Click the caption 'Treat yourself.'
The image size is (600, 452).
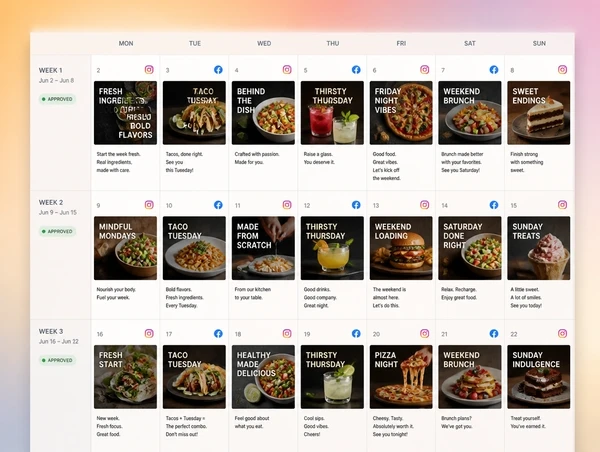point(526,418)
